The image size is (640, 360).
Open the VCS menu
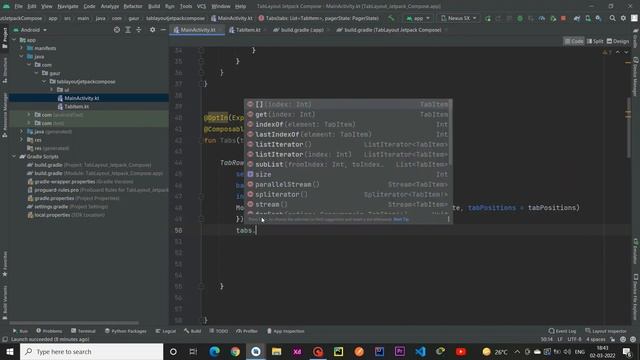click(x=201, y=6)
